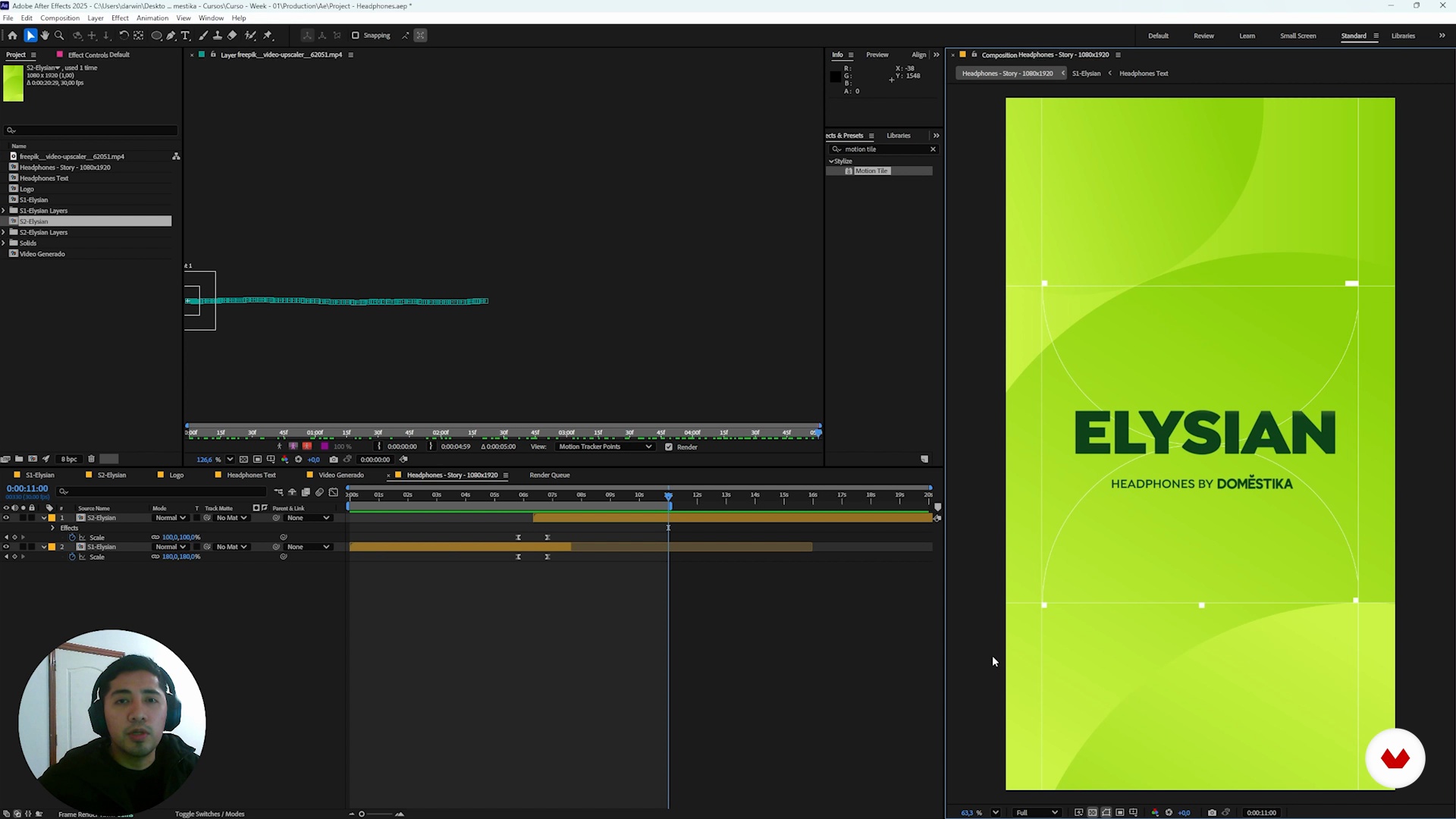Click the composition mini-flowchart icon in timeline

point(278,492)
